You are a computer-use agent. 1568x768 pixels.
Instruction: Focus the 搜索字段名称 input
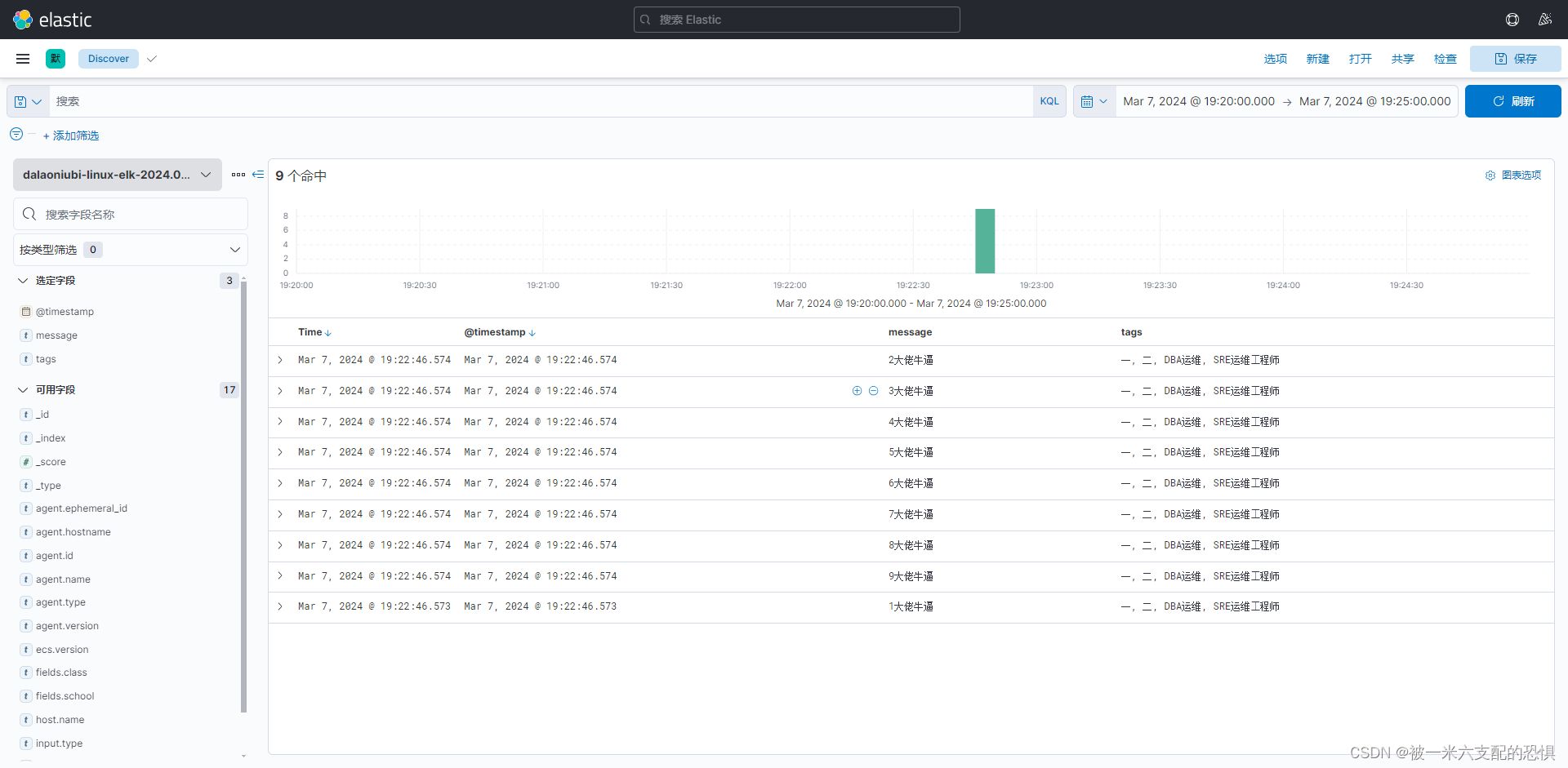pos(131,214)
